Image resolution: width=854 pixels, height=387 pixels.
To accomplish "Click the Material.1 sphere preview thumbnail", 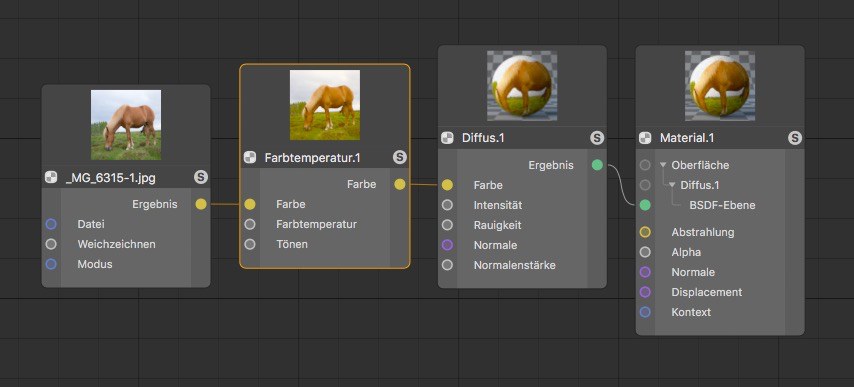I will pos(720,85).
